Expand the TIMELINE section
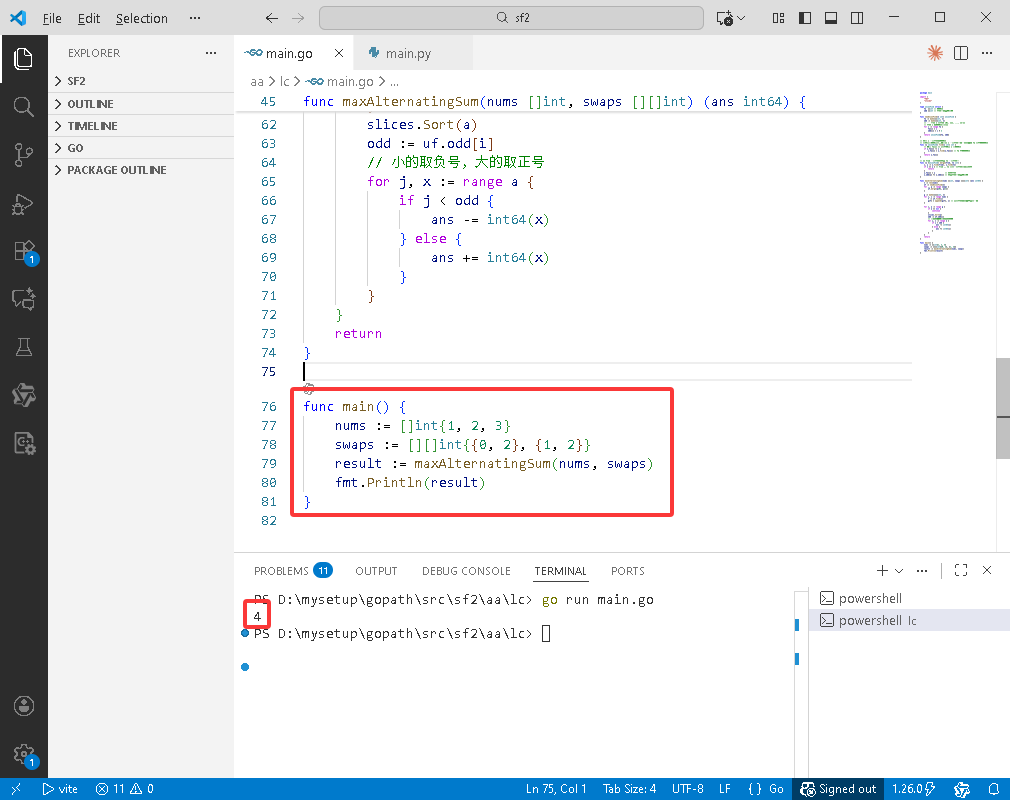This screenshot has height=800, width=1010. pyautogui.click(x=141, y=126)
